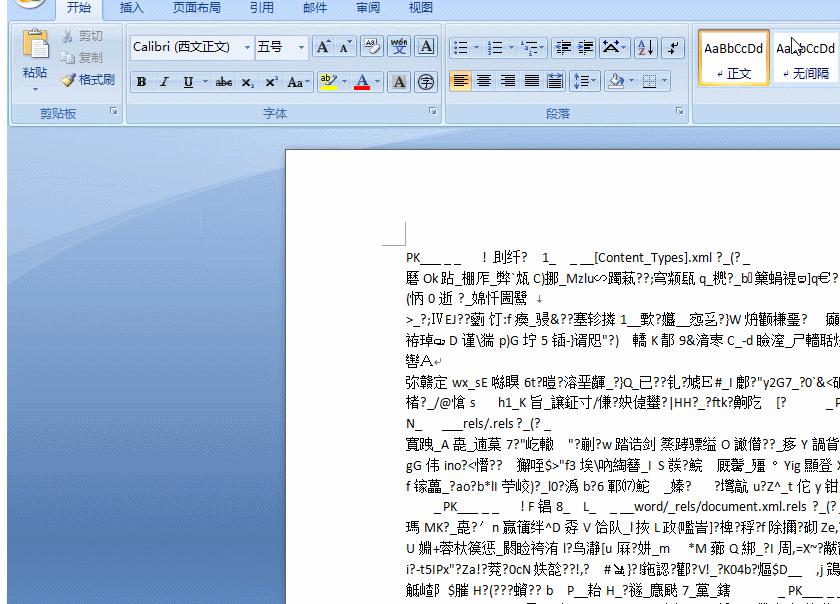Switch to the 邮件 (Mailings) tab
840x604 pixels.
tap(315, 8)
